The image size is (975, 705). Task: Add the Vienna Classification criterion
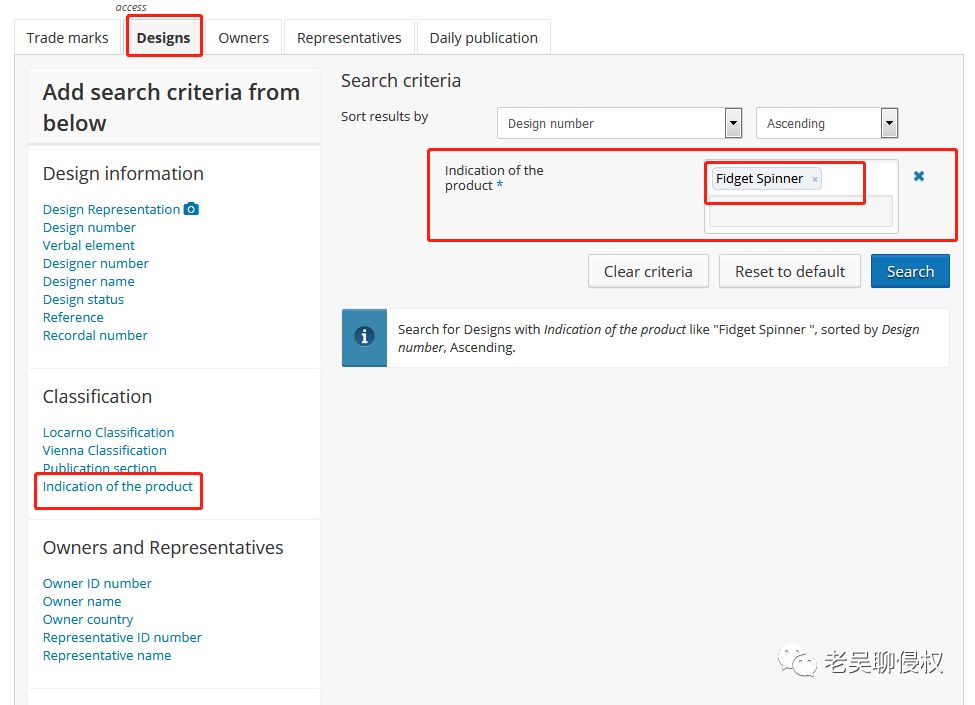[x=104, y=450]
